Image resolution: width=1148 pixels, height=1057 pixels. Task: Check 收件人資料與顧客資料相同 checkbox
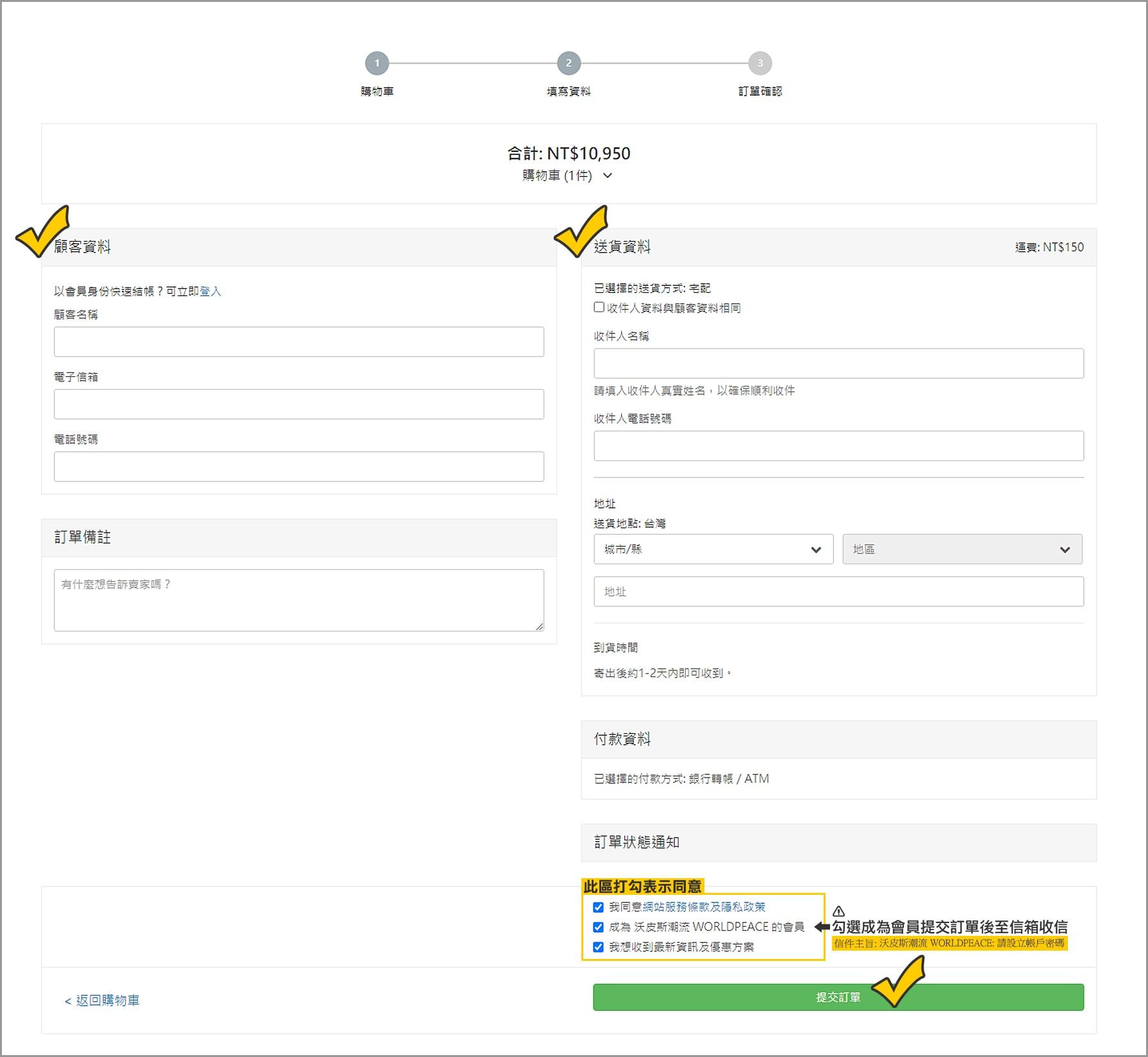pyautogui.click(x=599, y=308)
